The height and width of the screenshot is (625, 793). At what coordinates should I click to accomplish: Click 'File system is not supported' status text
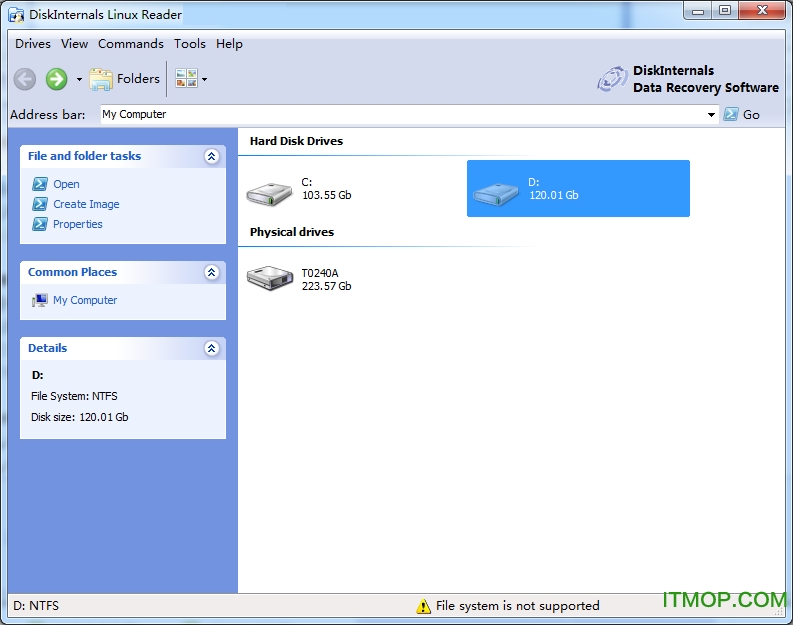point(517,606)
